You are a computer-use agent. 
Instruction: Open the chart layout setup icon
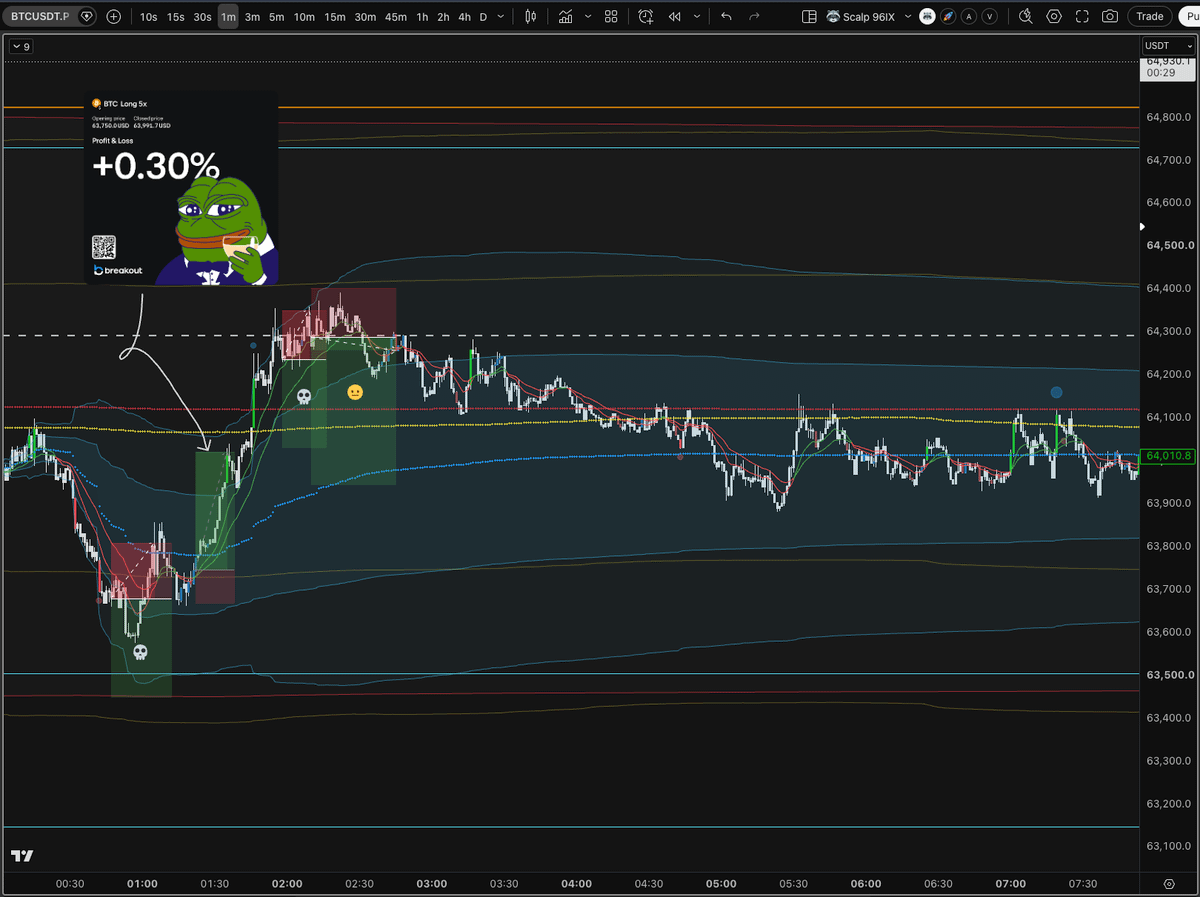[x=810, y=16]
